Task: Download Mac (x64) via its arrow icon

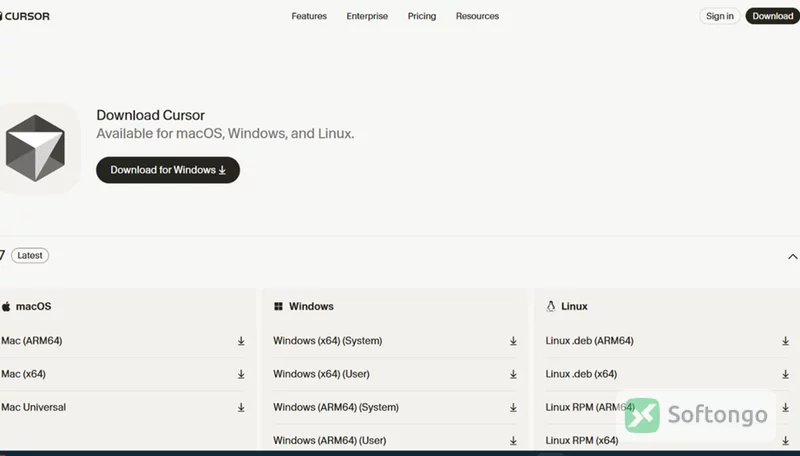Action: click(241, 374)
